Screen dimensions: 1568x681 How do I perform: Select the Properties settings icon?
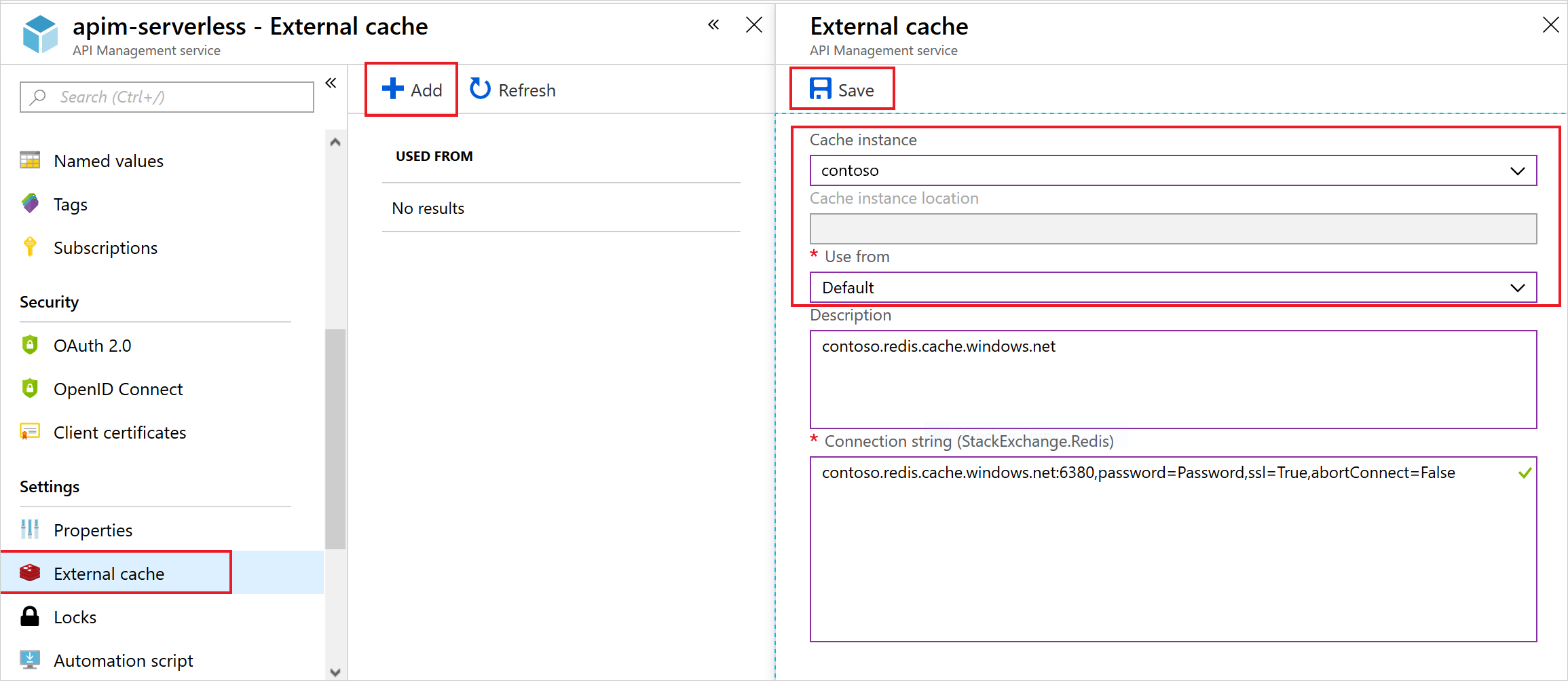pos(30,530)
